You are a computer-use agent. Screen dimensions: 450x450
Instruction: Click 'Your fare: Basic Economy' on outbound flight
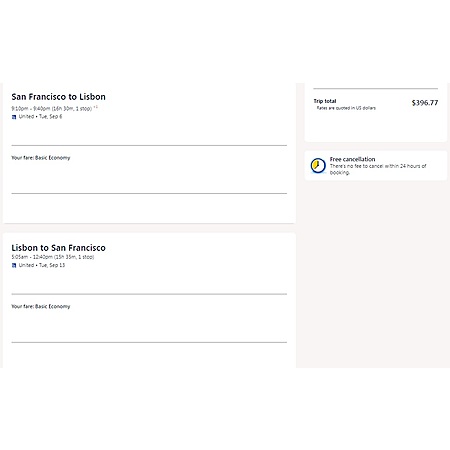click(41, 158)
